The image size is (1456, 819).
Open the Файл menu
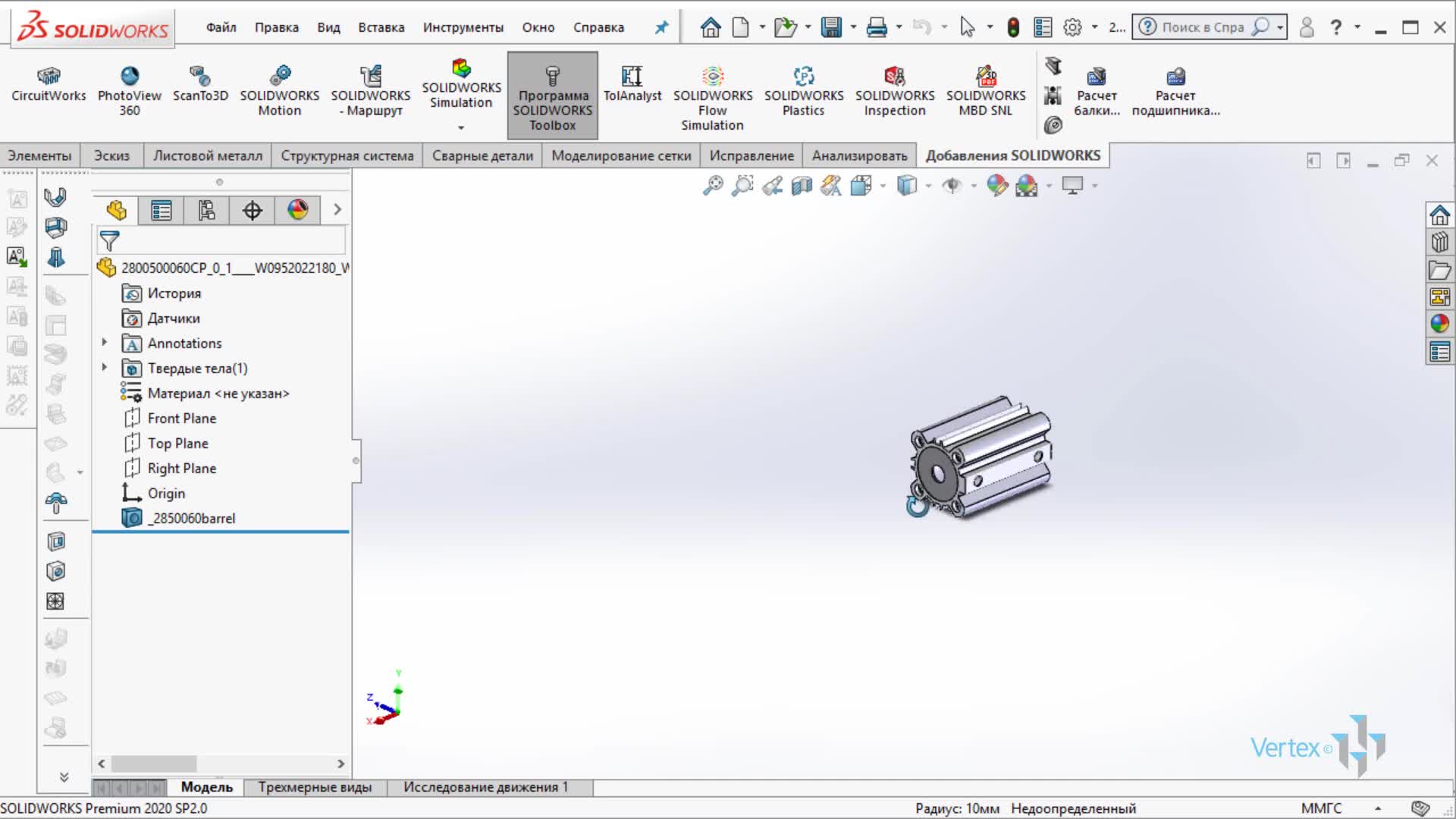(221, 27)
